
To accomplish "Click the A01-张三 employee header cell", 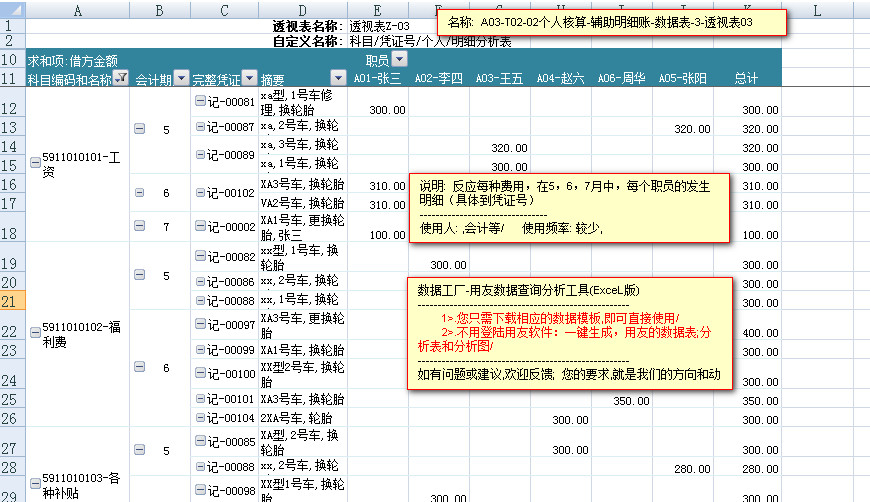I will 377,78.
